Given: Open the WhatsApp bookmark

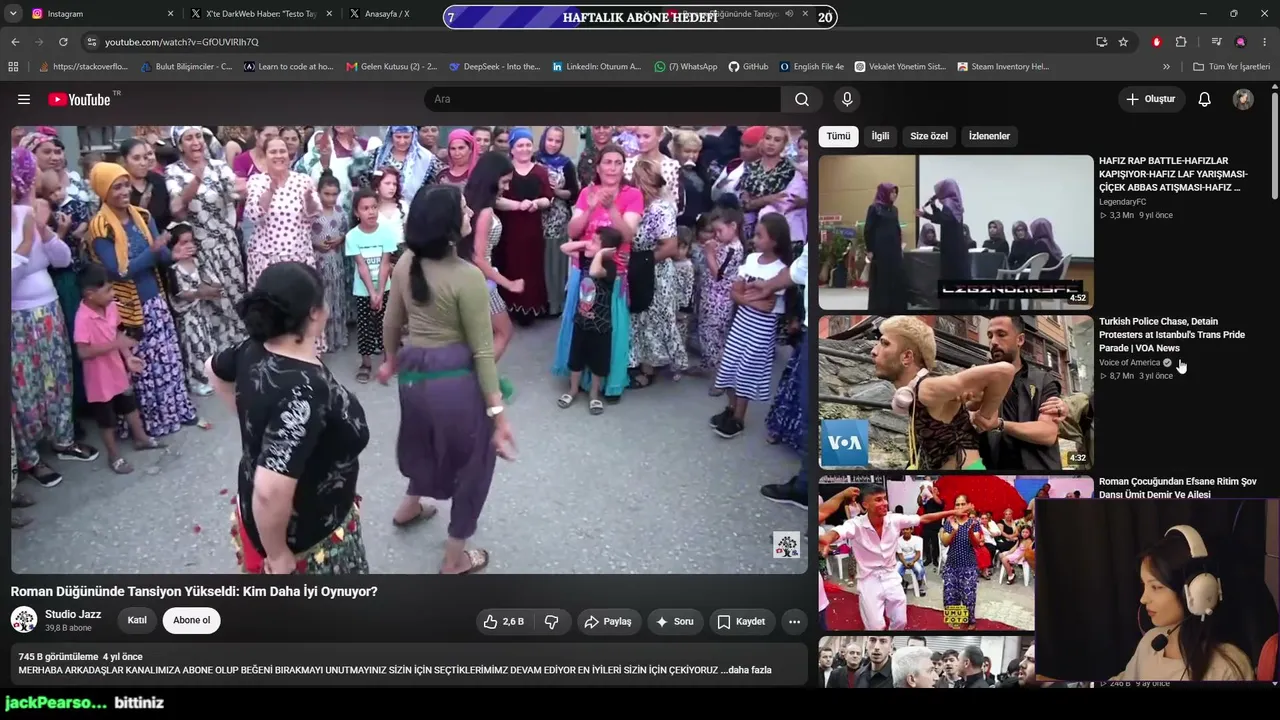Looking at the screenshot, I should tap(686, 67).
